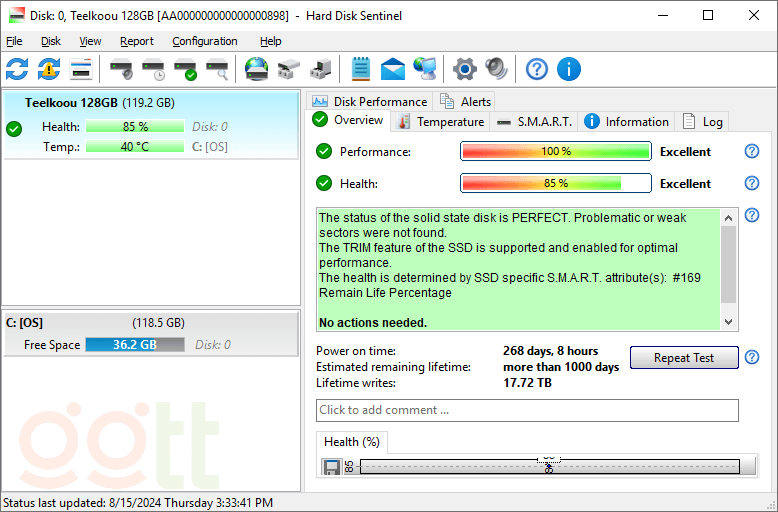778x512 pixels.
Task: Click the refresh icon with yellow warning sign
Action: coord(49,69)
